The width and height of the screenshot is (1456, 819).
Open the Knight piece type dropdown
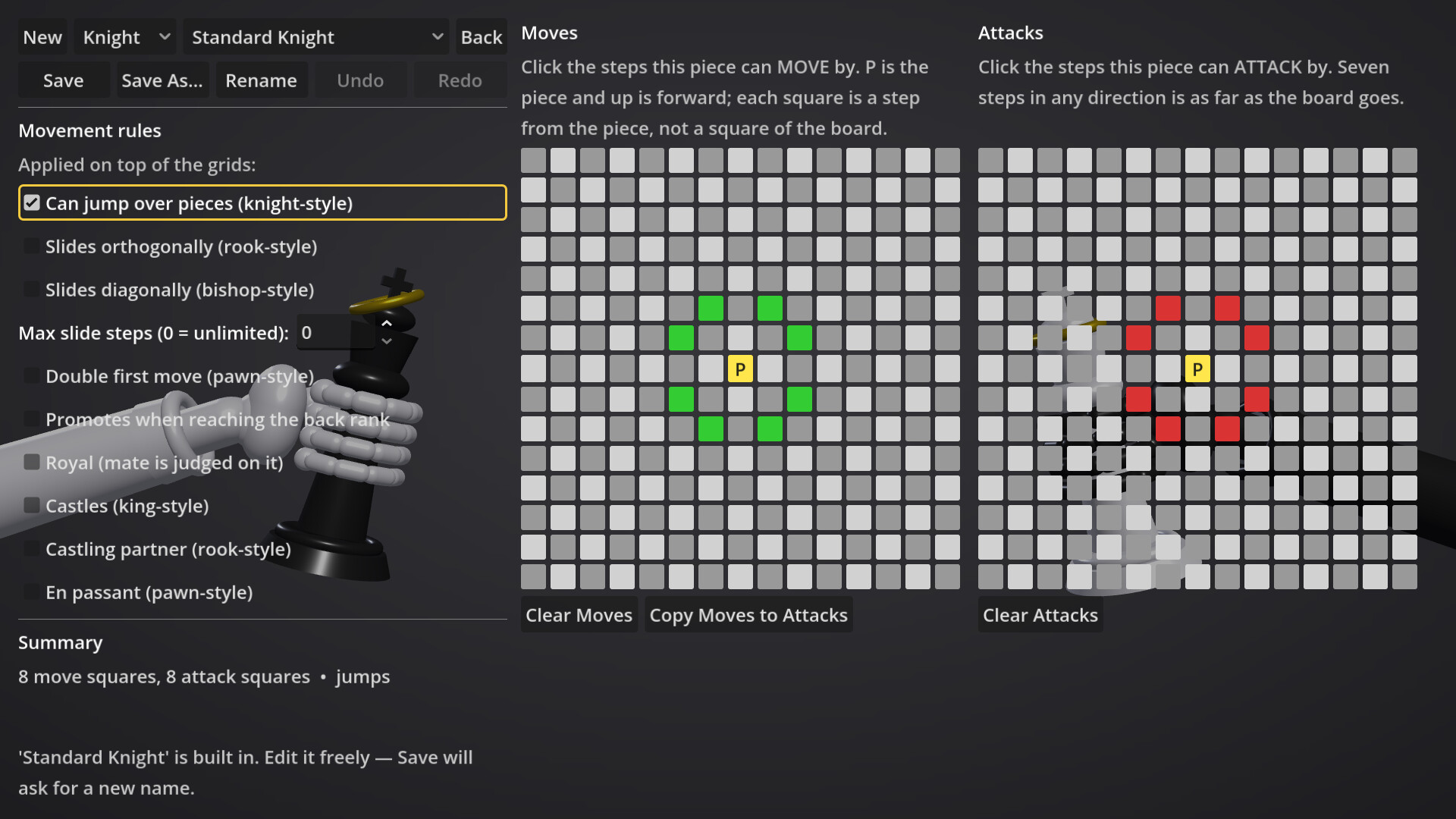click(x=125, y=37)
